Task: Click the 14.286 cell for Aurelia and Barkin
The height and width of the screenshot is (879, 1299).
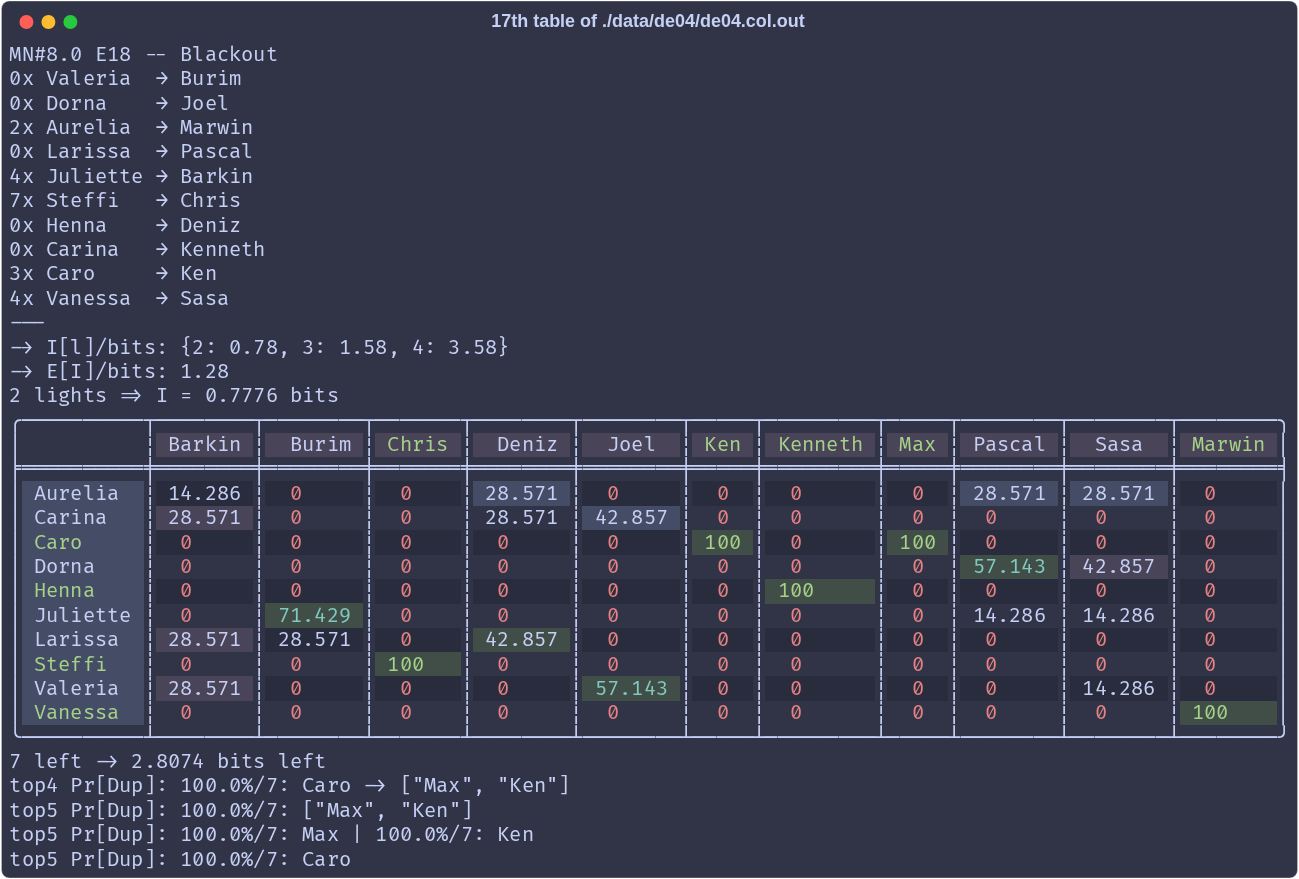Action: [205, 493]
